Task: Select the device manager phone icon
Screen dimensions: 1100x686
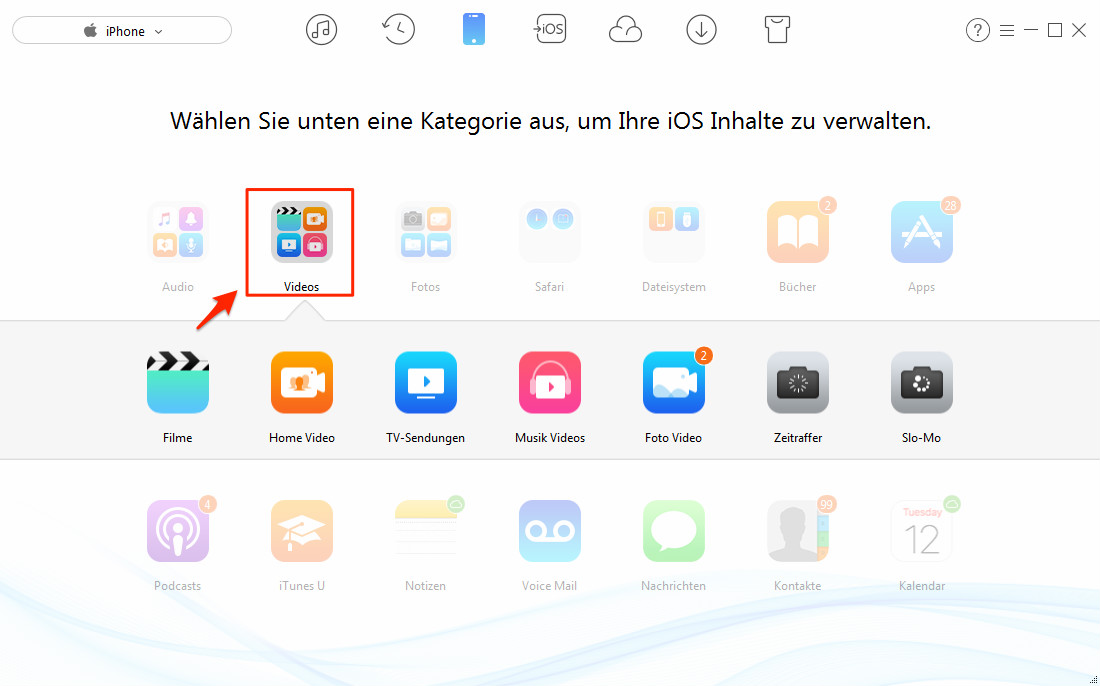Action: point(474,30)
